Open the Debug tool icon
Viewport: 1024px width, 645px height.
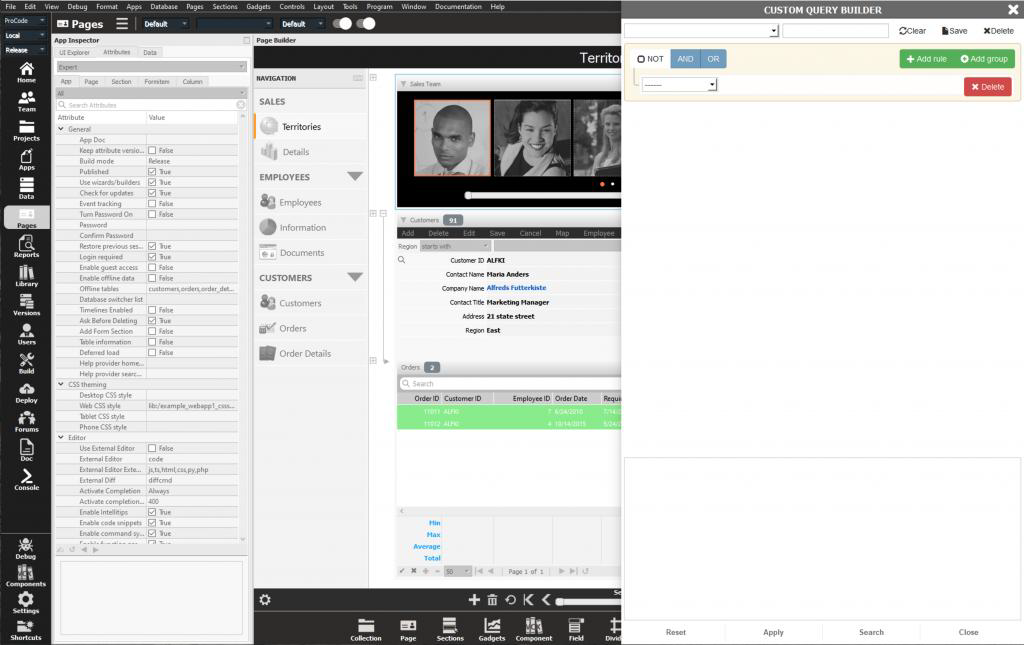tap(26, 549)
